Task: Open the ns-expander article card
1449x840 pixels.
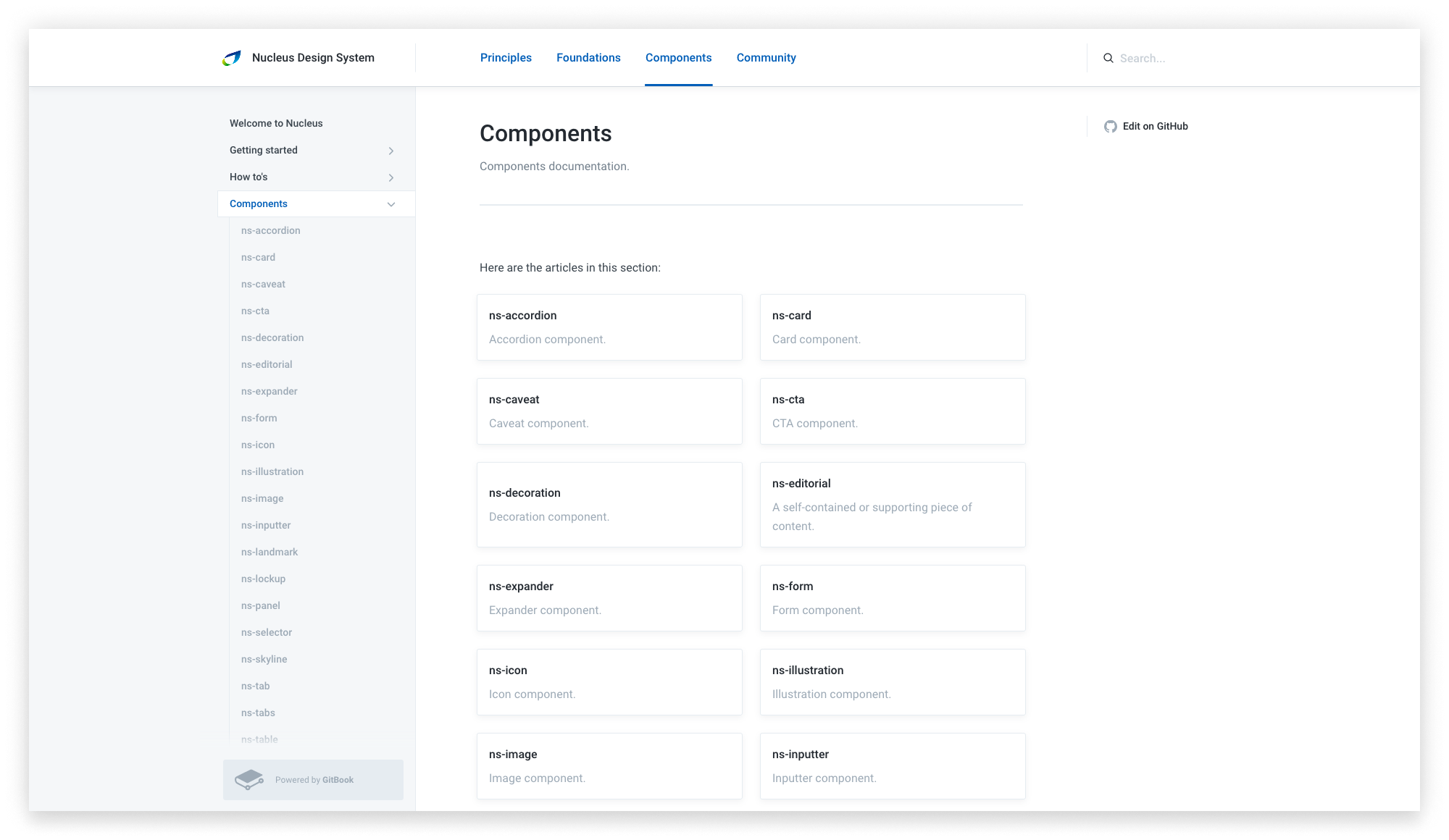Action: (x=609, y=598)
